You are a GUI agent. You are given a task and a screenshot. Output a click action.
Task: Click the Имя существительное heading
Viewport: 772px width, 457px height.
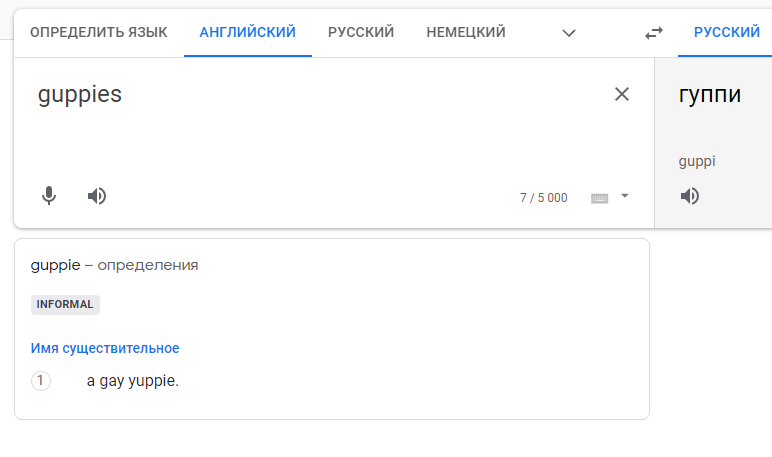[x=105, y=348]
